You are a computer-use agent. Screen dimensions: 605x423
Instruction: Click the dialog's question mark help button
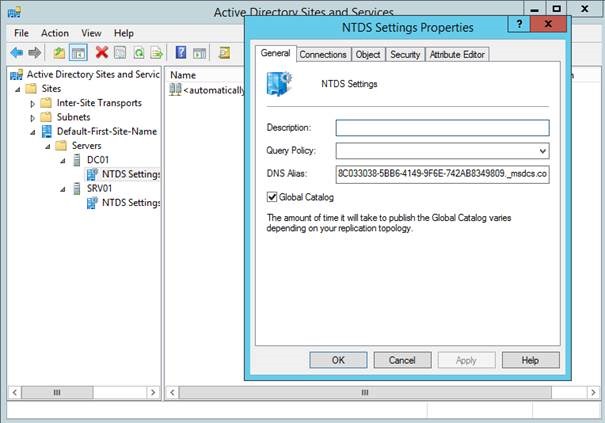[x=519, y=24]
